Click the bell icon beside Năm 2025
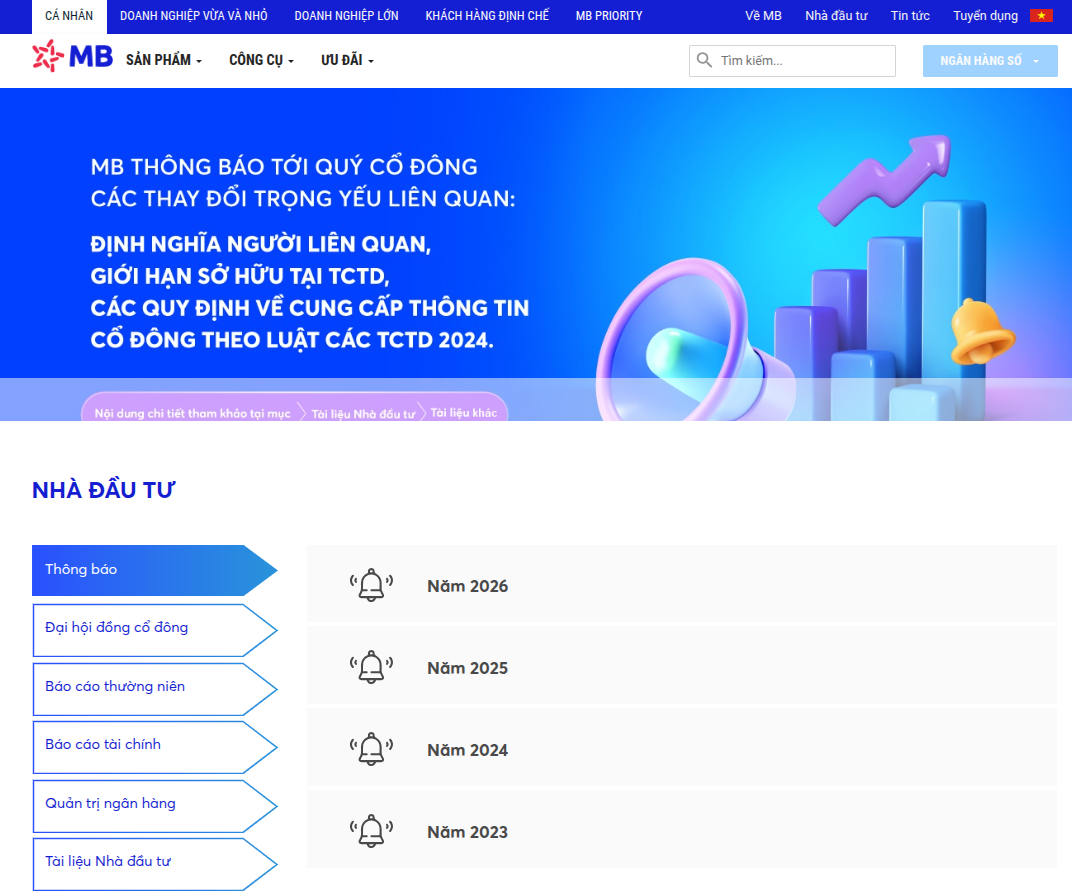 click(371, 667)
